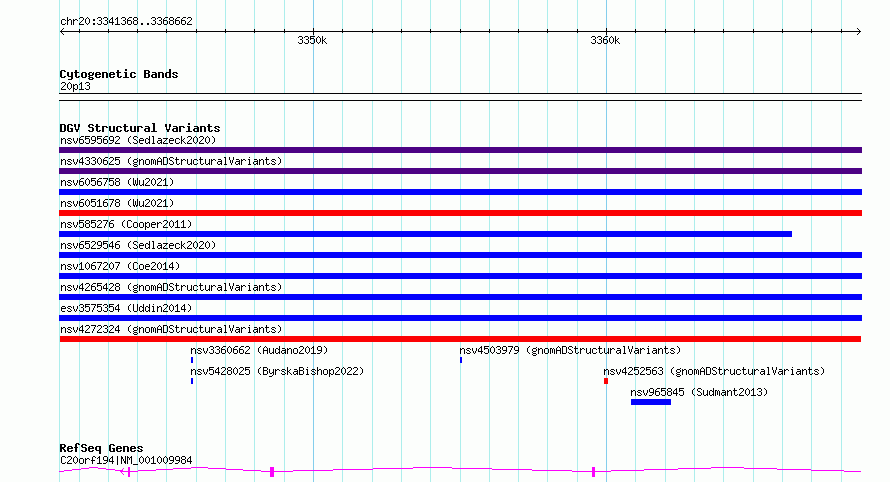Click the gene direction arrow at C20orf194 start
The image size is (890, 482).
123,471
